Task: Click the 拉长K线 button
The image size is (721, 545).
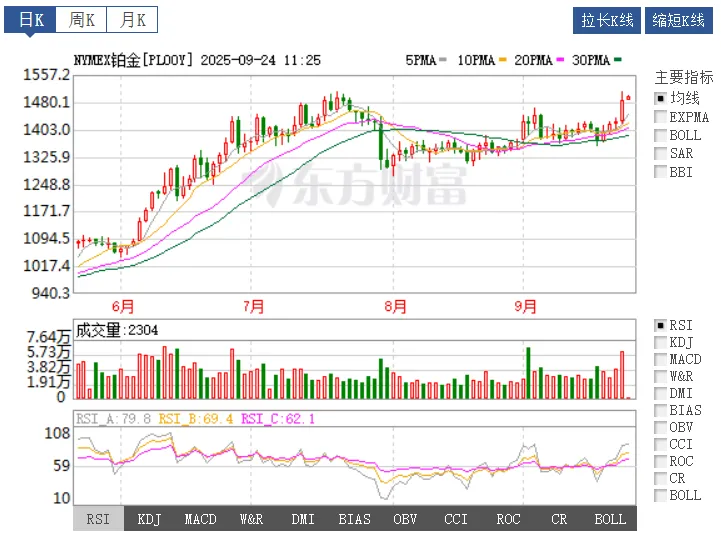Action: tap(607, 20)
